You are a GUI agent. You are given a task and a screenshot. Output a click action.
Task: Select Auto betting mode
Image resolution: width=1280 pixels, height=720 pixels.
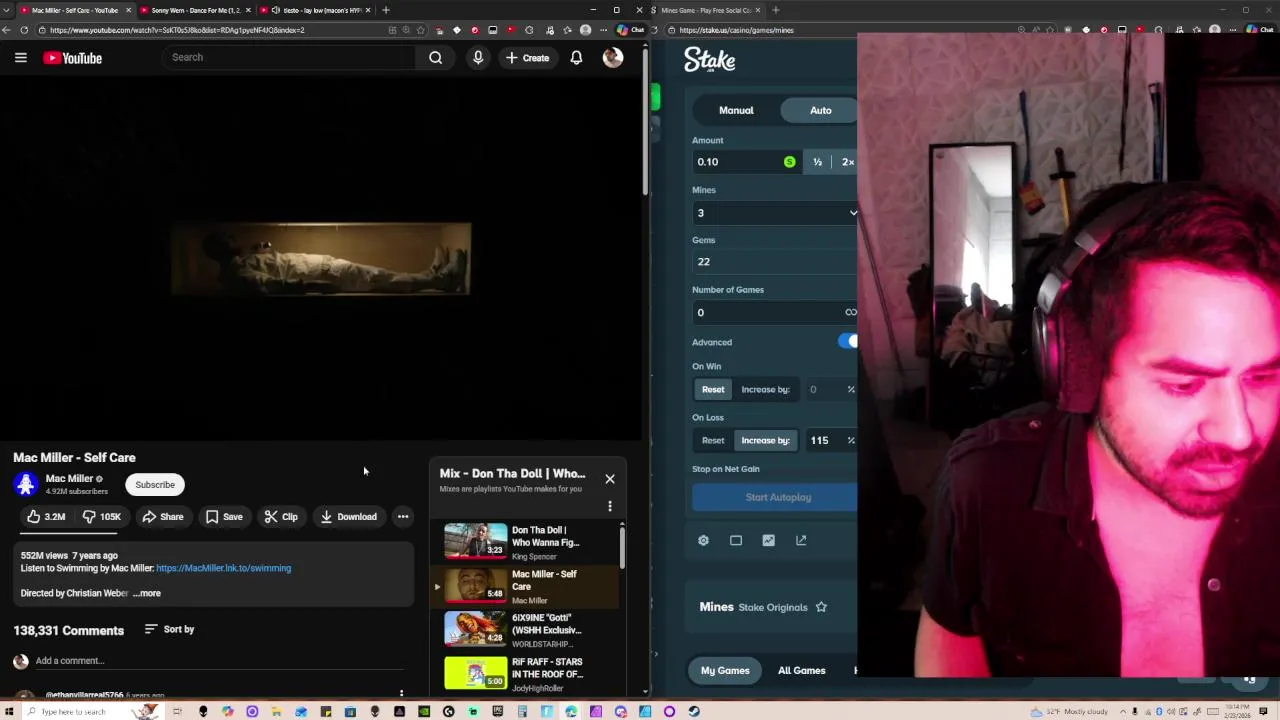tap(820, 110)
